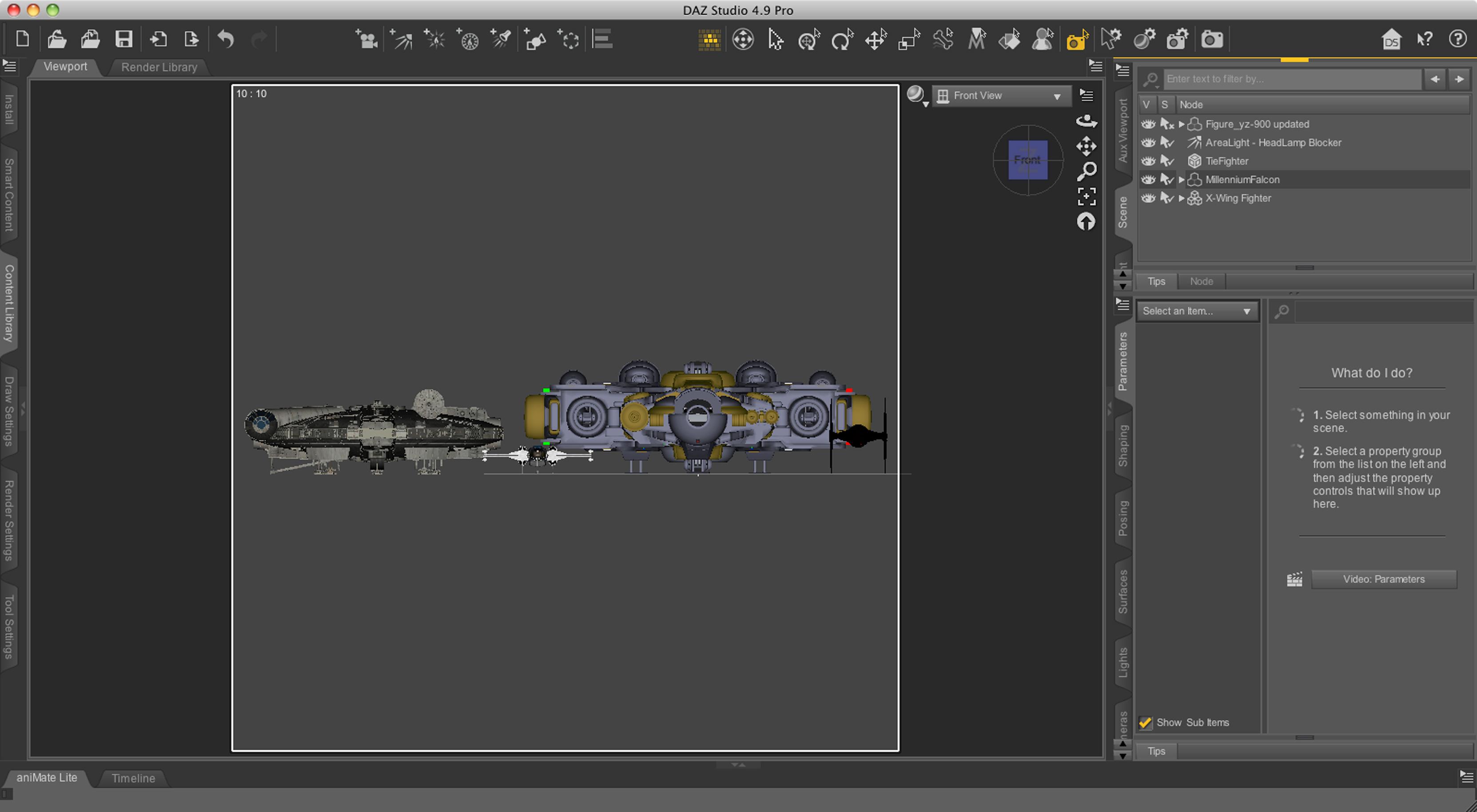Expand the MillenniumFalcon tree node
This screenshot has width=1477, height=812.
pos(1181,180)
